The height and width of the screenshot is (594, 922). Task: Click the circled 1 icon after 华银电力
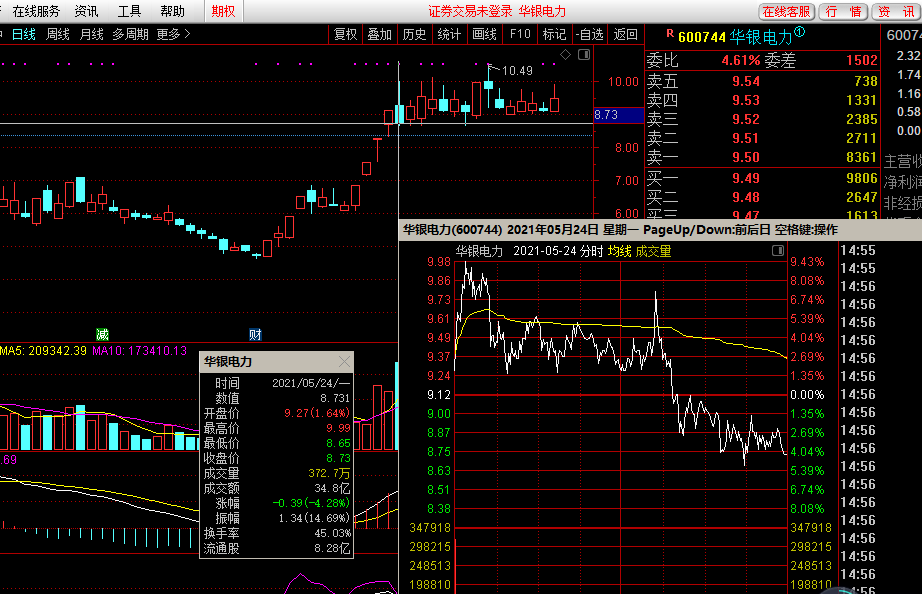pyautogui.click(x=800, y=32)
